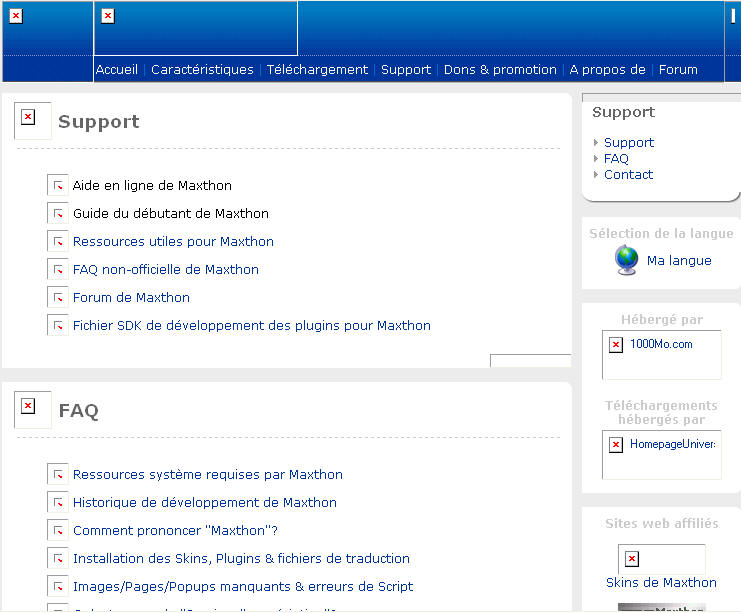The width and height of the screenshot is (741, 613).
Task: Click the bullet icon beside Fichier SDK
Action: [x=58, y=325]
